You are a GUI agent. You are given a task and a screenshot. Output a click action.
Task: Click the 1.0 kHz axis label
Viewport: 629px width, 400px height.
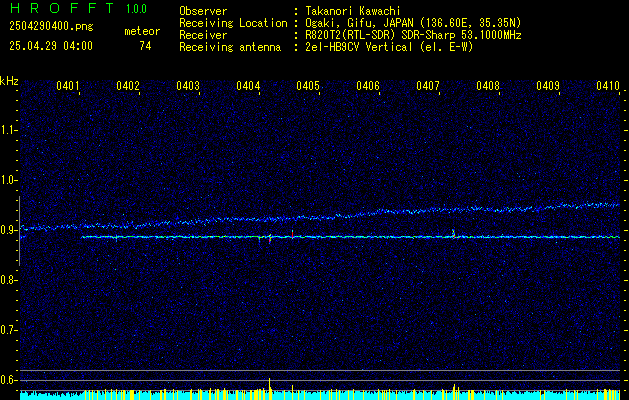click(x=8, y=180)
